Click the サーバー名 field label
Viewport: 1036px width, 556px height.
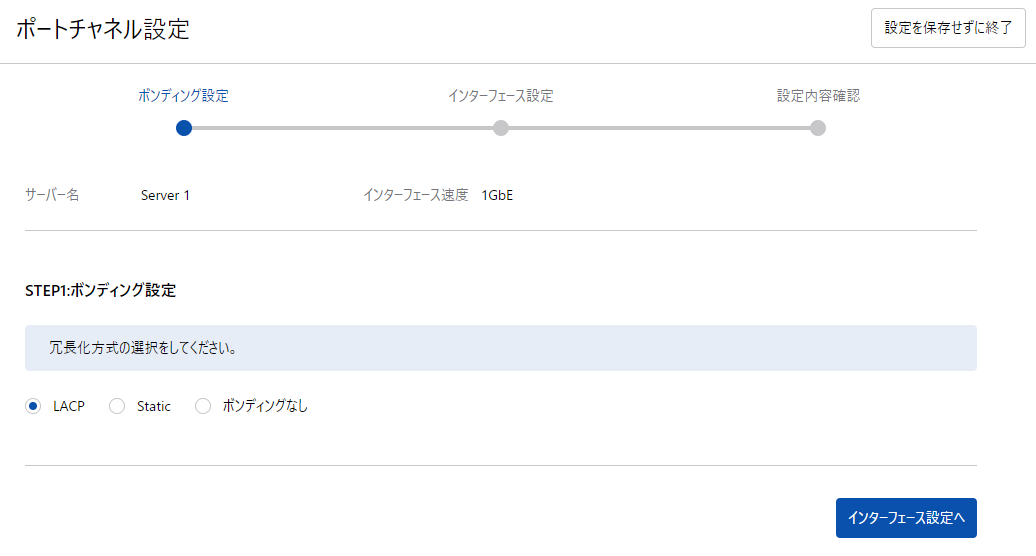(52, 195)
